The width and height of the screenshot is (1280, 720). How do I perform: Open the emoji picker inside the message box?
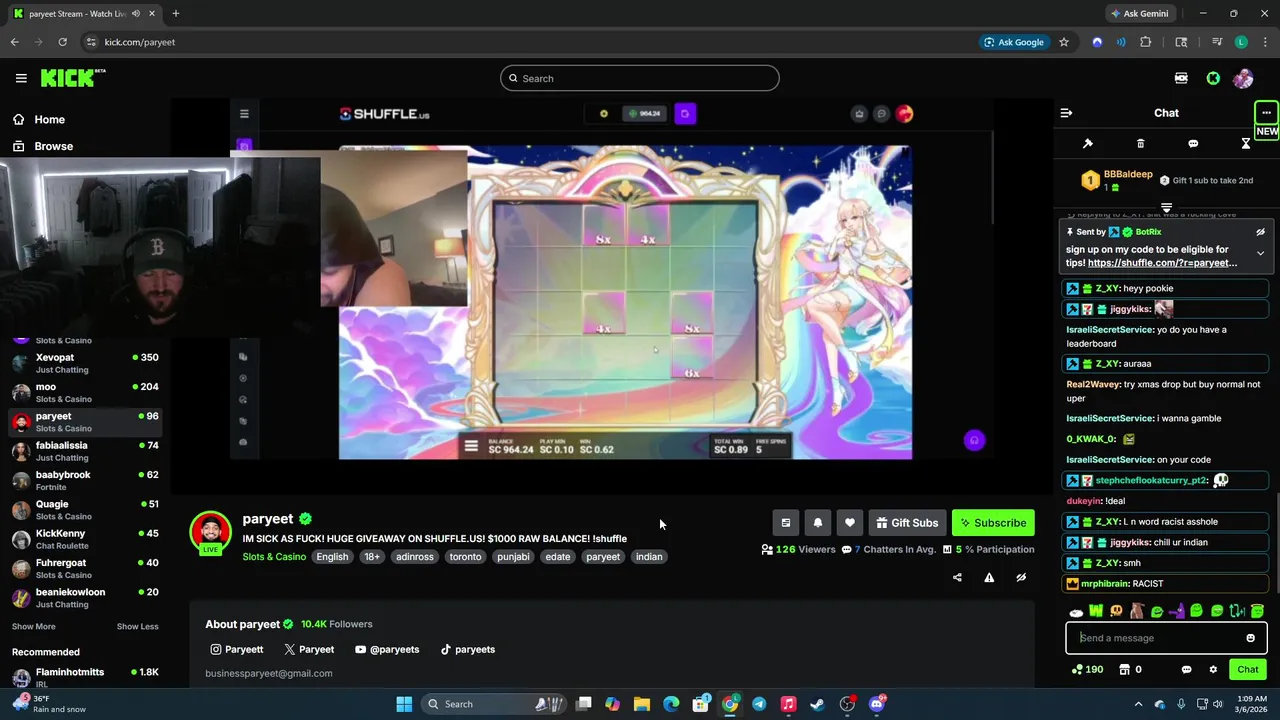[x=1250, y=638]
